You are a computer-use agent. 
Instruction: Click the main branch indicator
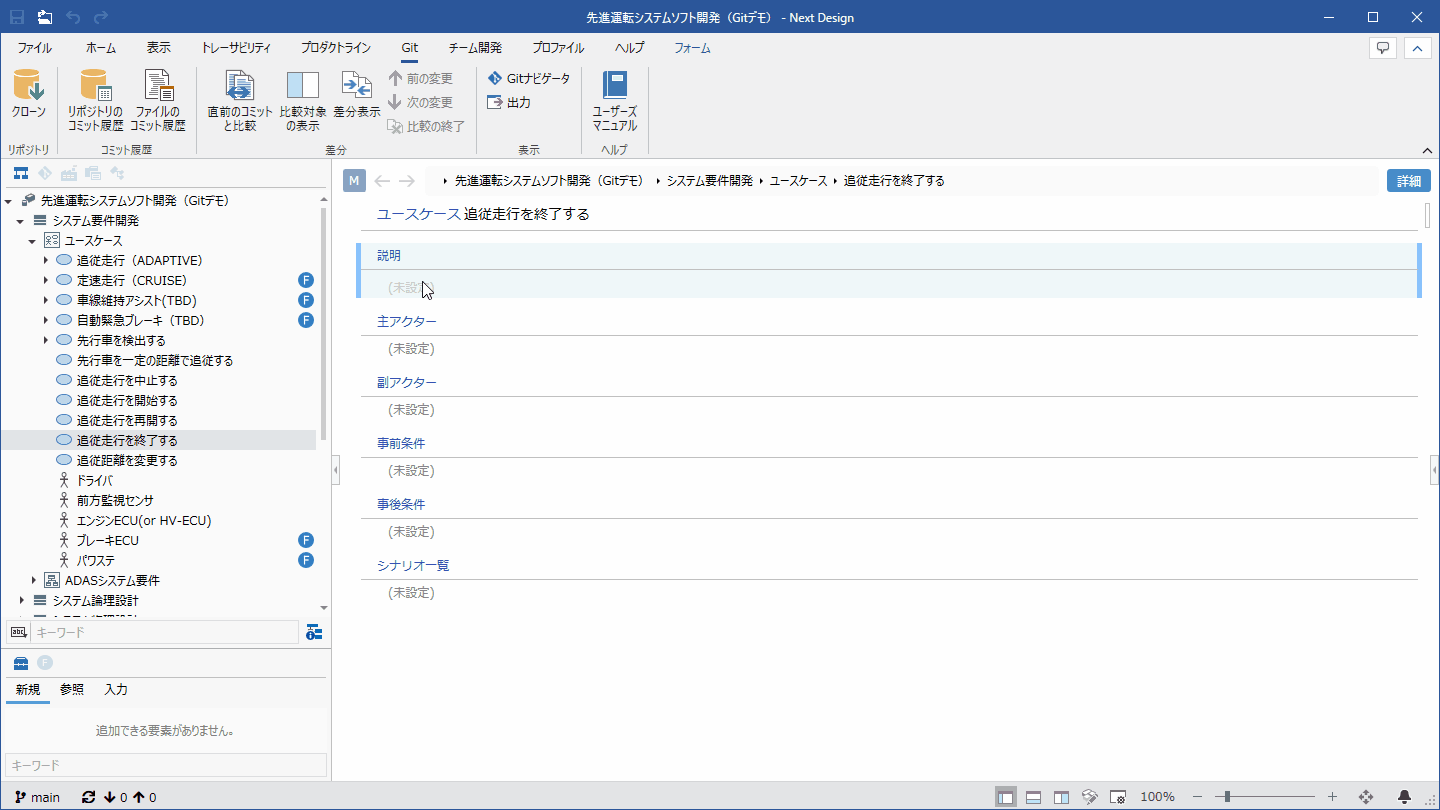pos(37,797)
